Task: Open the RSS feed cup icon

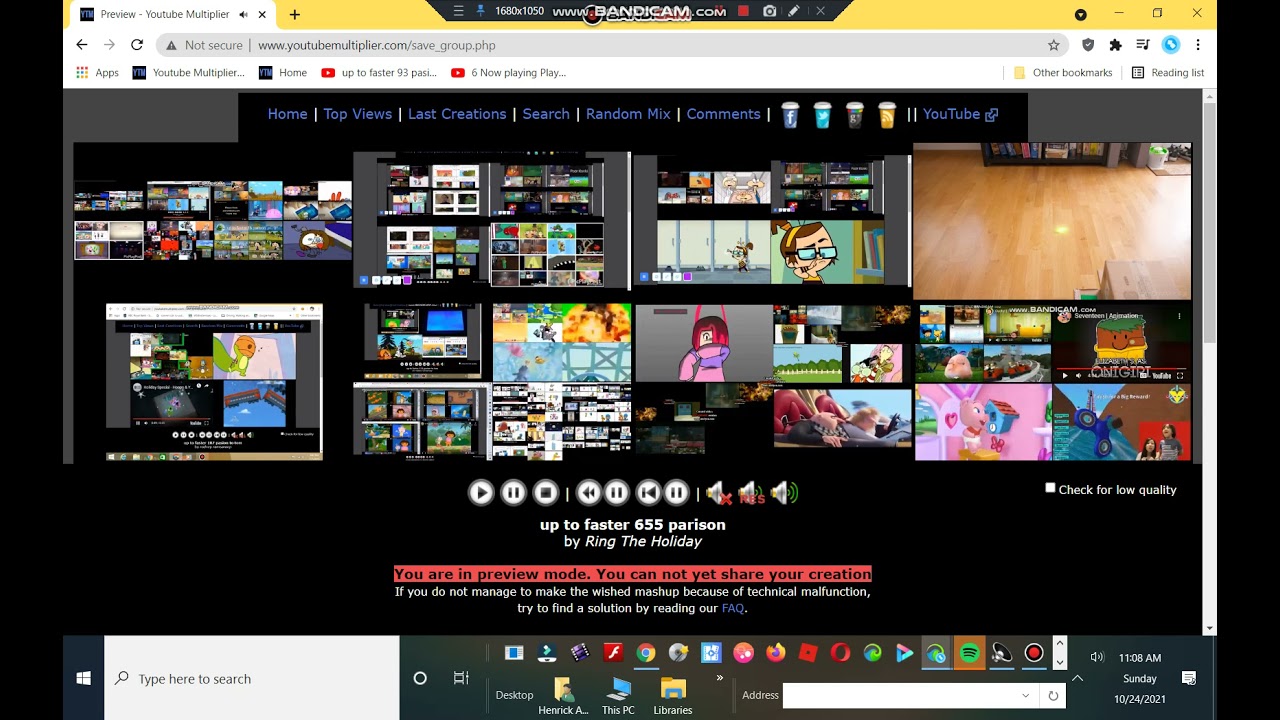Action: point(887,115)
